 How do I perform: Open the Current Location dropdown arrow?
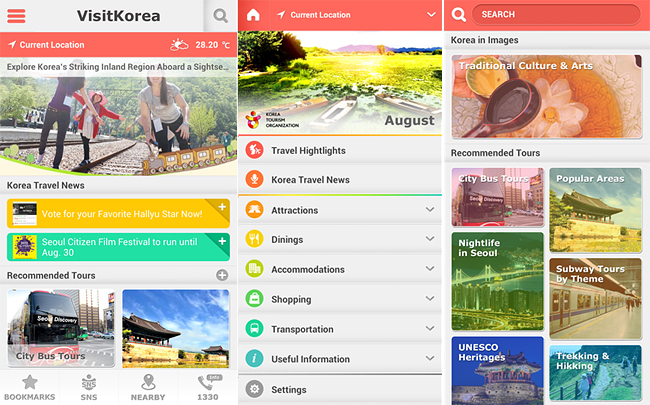point(431,15)
